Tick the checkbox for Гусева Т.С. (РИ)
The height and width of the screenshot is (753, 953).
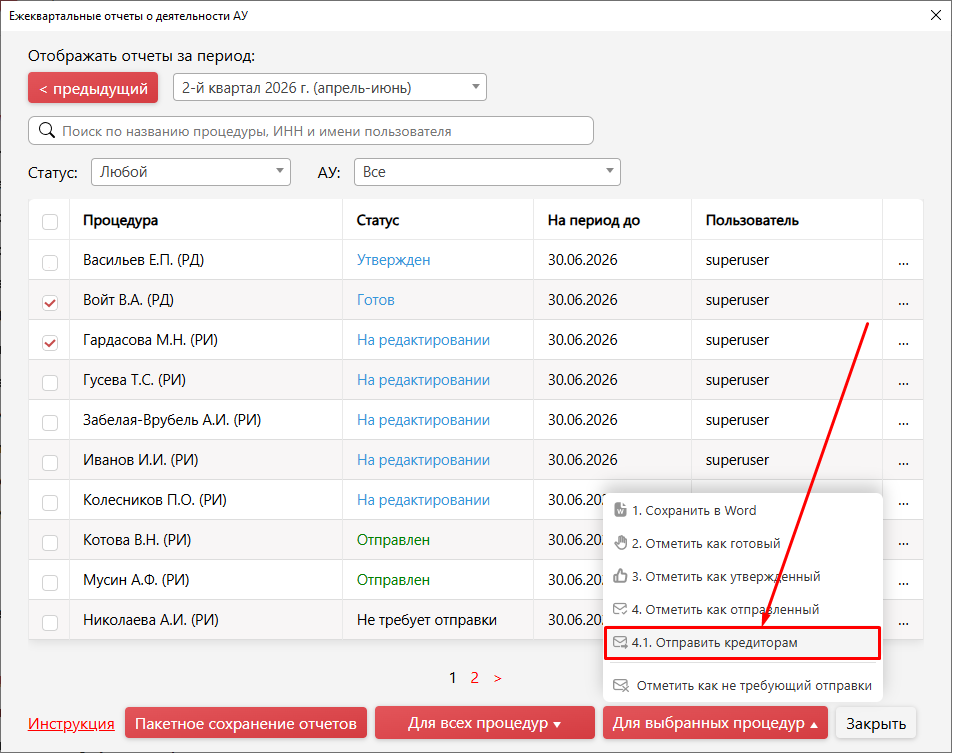point(50,383)
